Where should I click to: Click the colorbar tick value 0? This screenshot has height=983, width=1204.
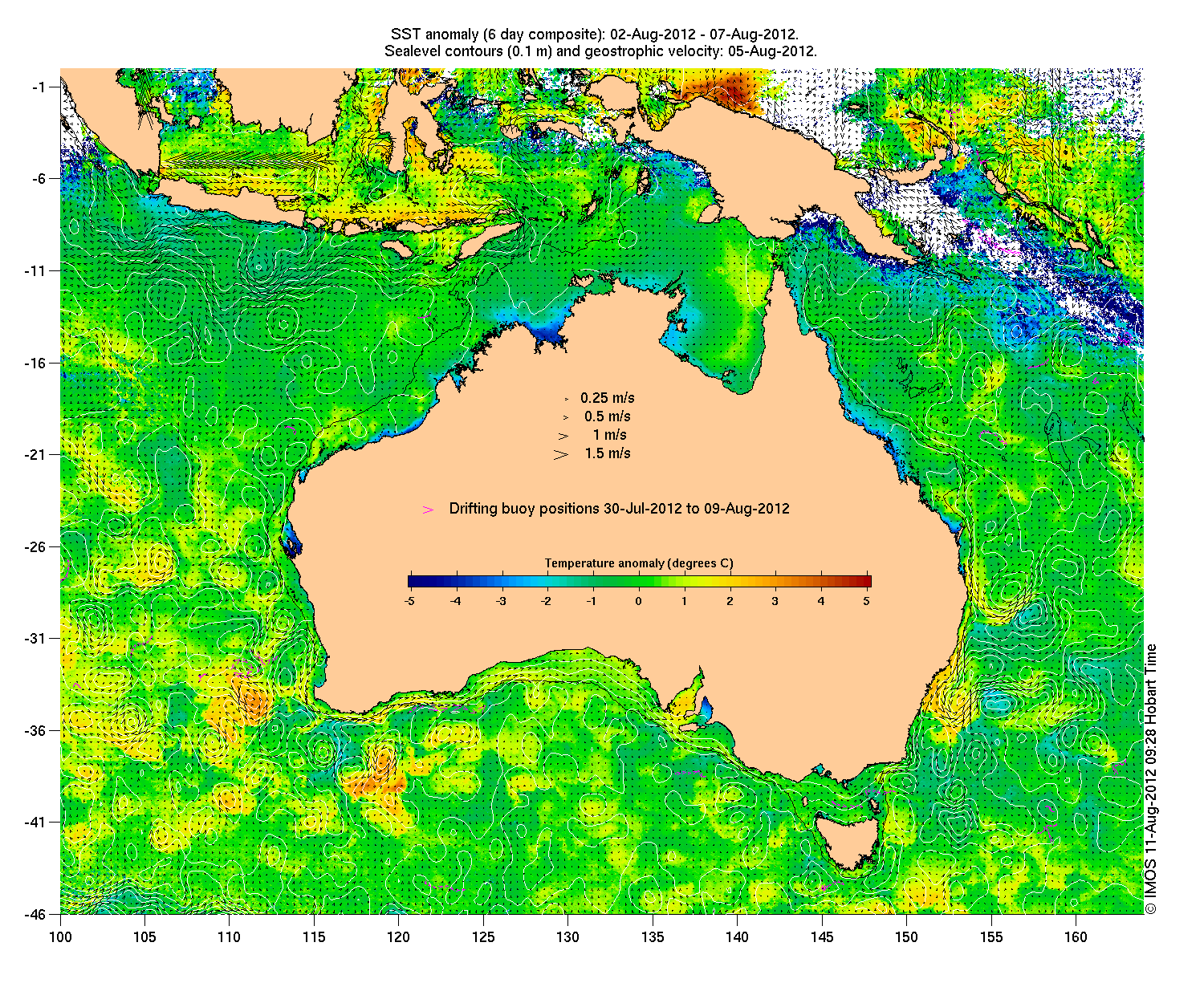pyautogui.click(x=639, y=601)
